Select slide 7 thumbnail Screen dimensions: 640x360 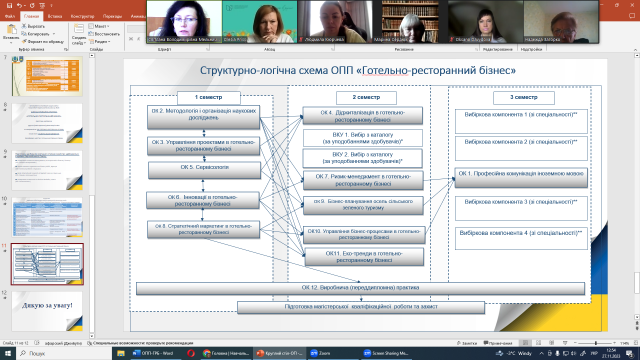47,76
